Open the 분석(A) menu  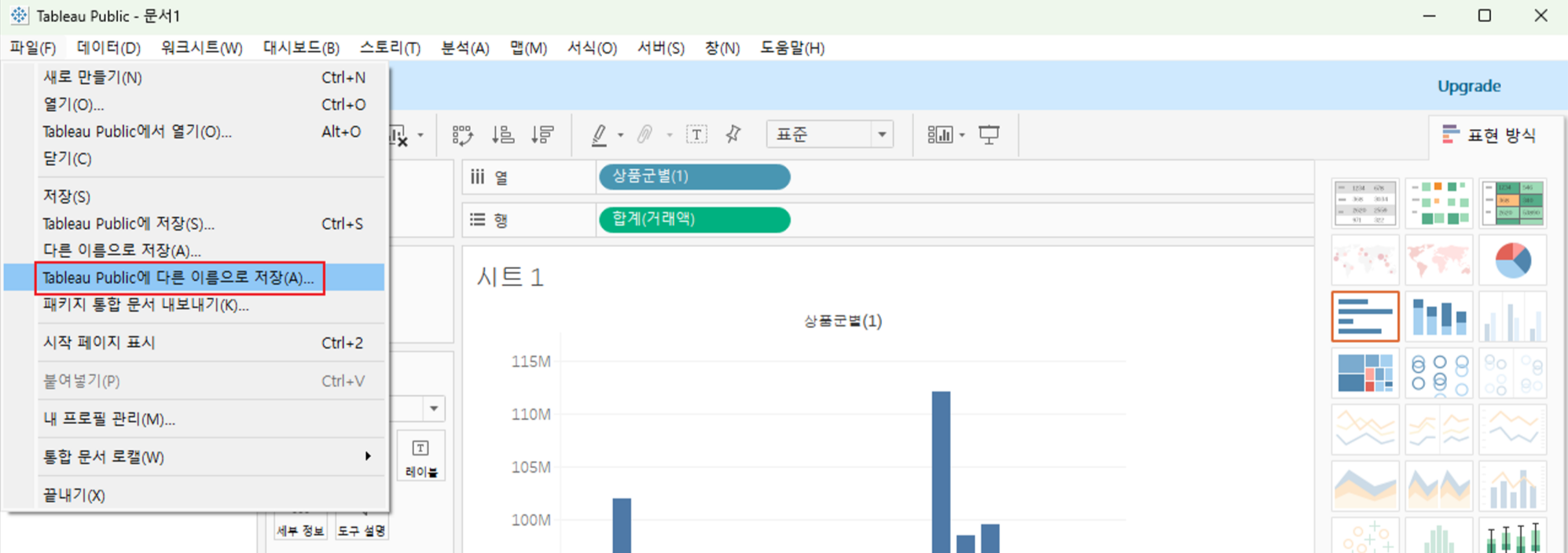[465, 48]
